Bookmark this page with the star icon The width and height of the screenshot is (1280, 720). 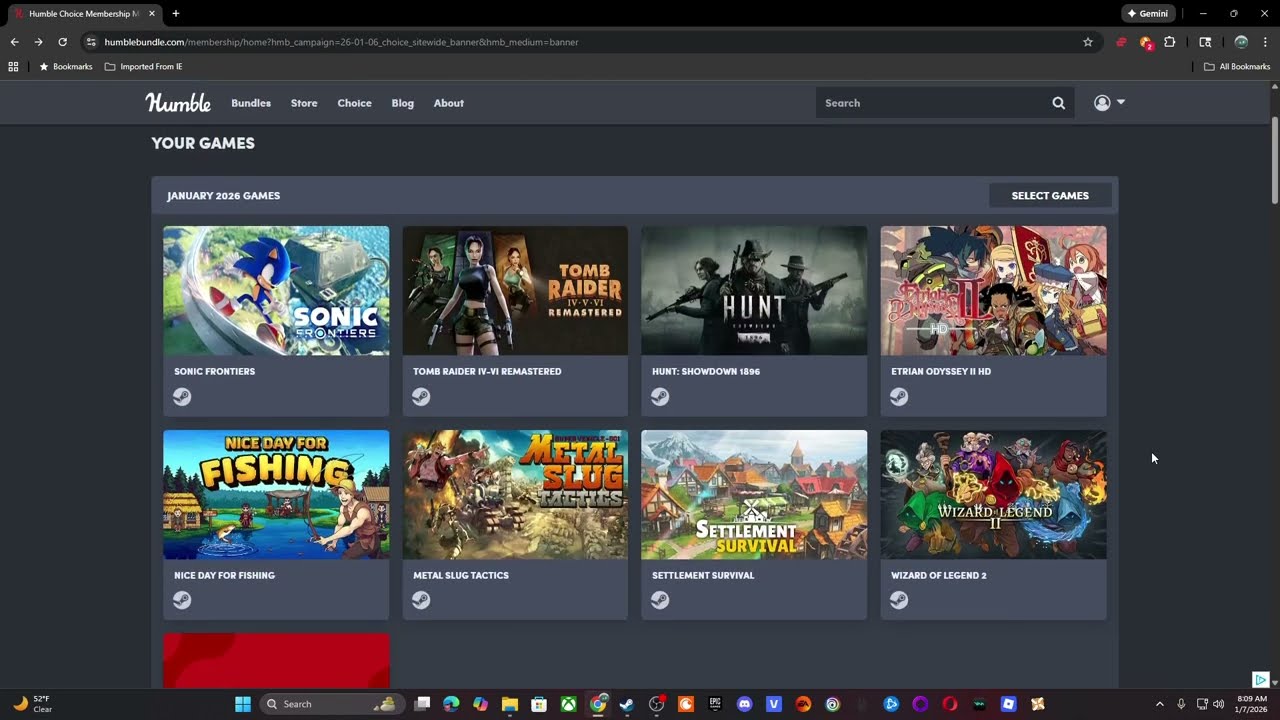[1088, 42]
